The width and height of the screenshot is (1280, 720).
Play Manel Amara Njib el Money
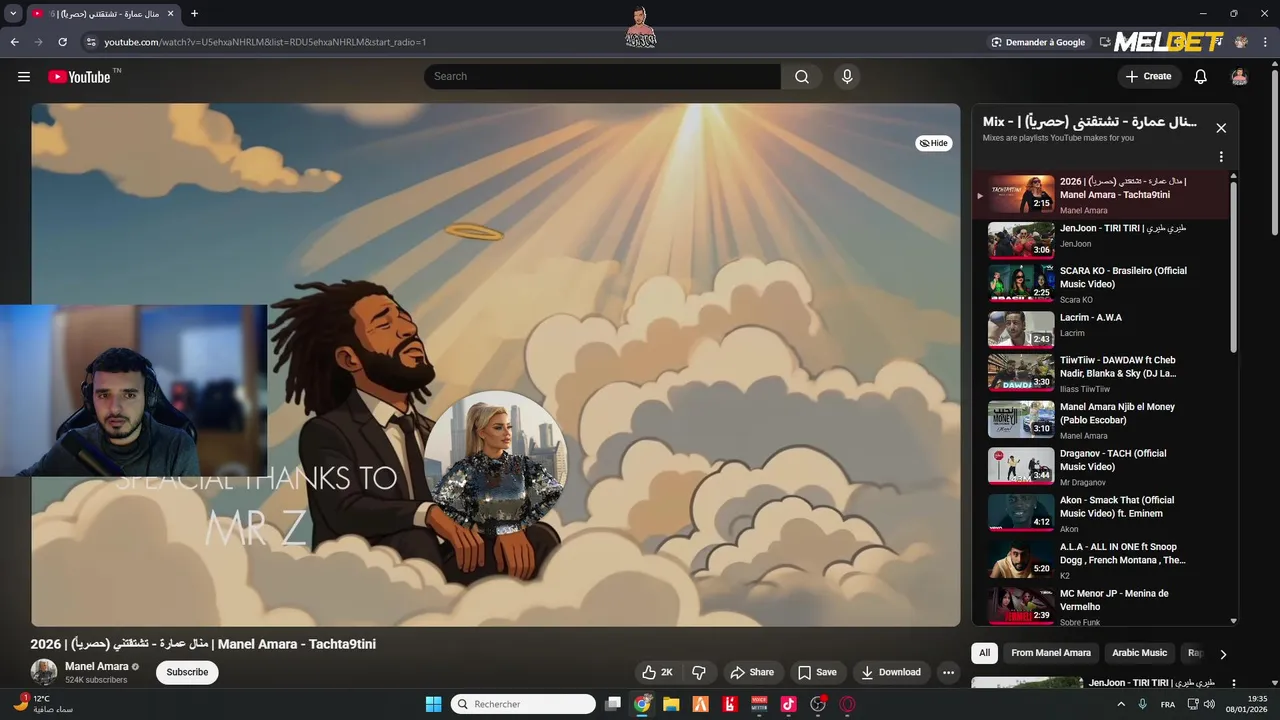coord(1100,420)
